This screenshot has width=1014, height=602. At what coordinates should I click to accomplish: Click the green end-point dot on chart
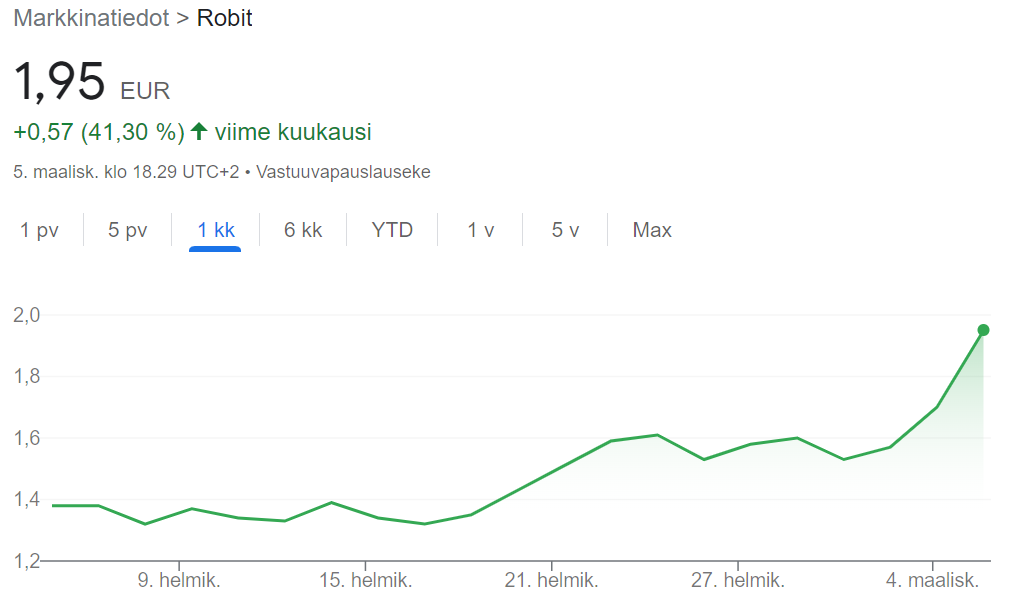(983, 330)
